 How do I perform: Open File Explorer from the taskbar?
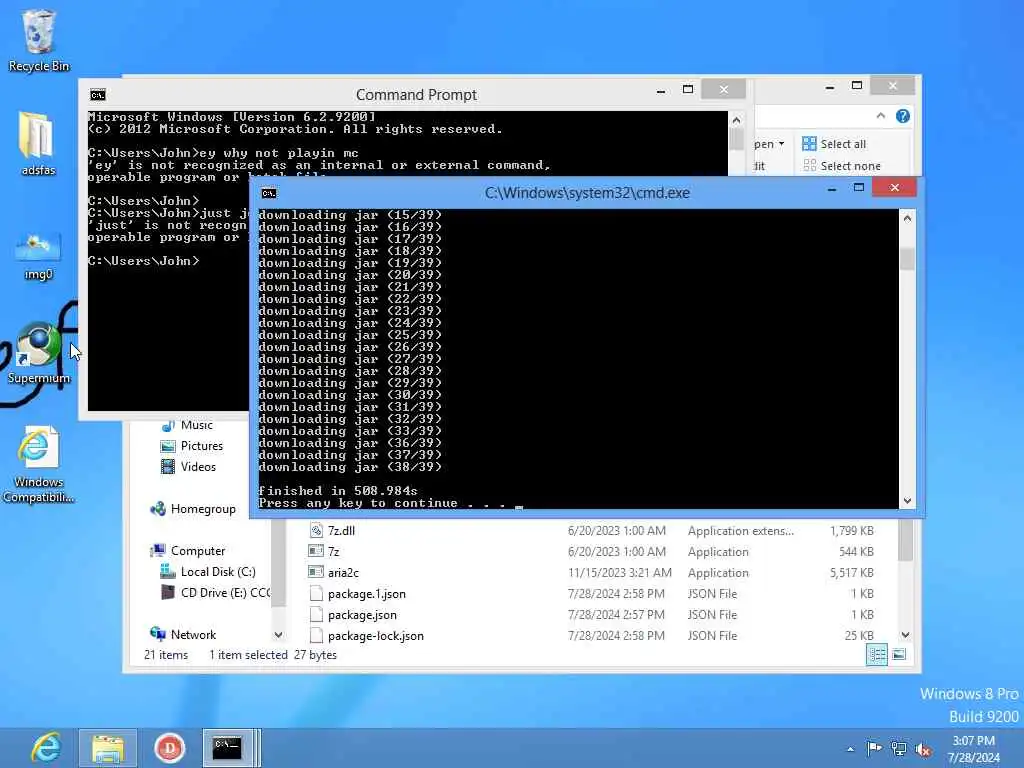click(108, 748)
